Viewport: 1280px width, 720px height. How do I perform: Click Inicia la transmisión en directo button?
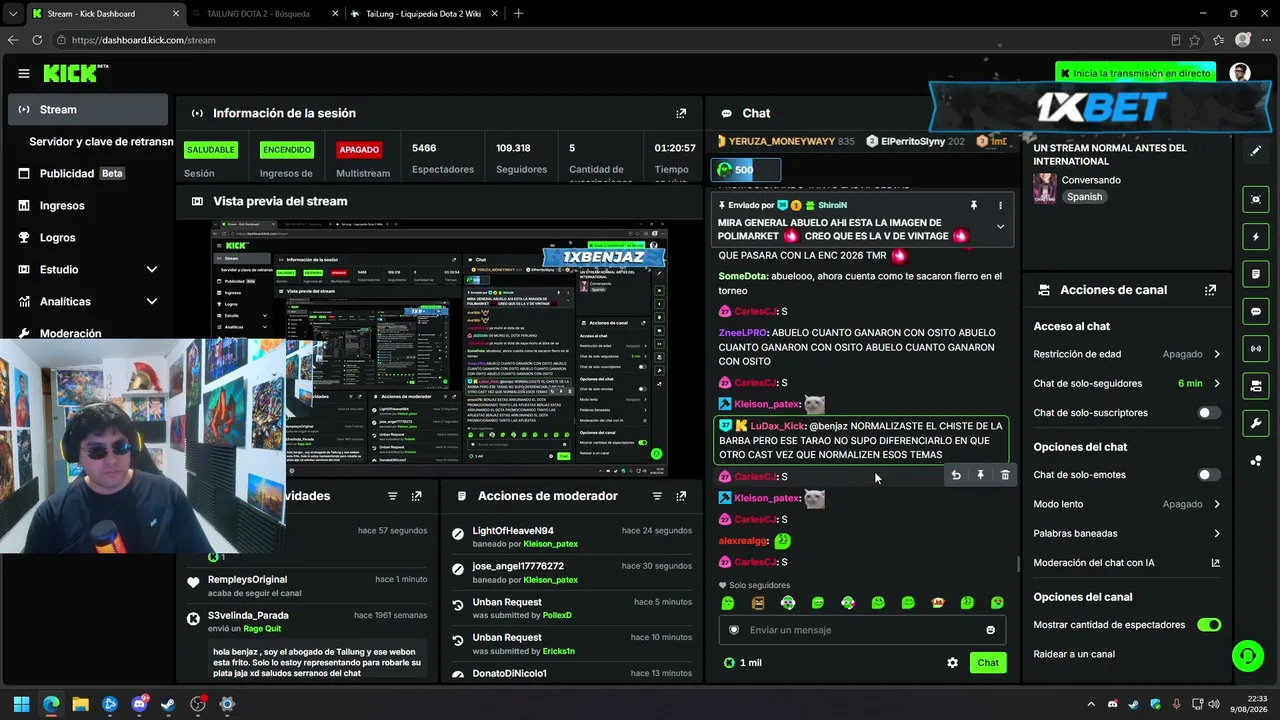point(1136,73)
